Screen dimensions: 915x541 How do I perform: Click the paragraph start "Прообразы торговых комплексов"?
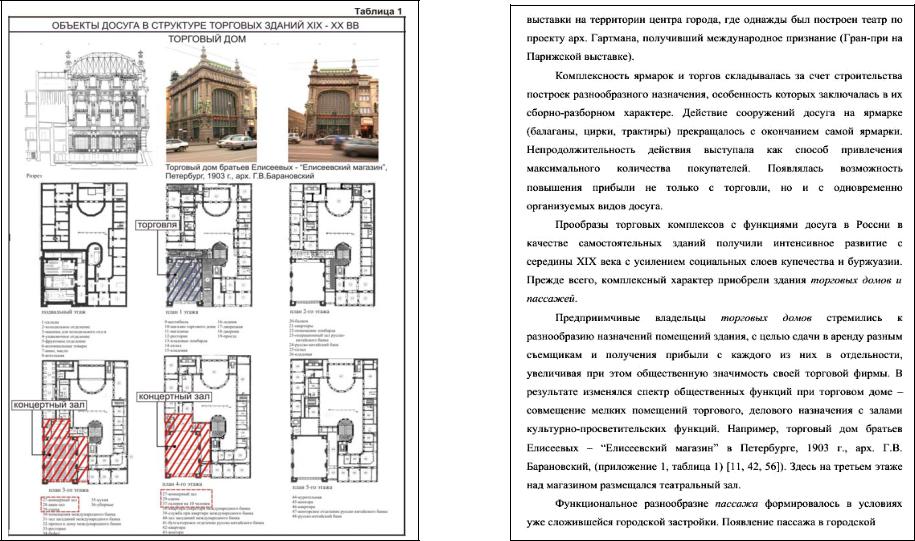click(x=637, y=225)
